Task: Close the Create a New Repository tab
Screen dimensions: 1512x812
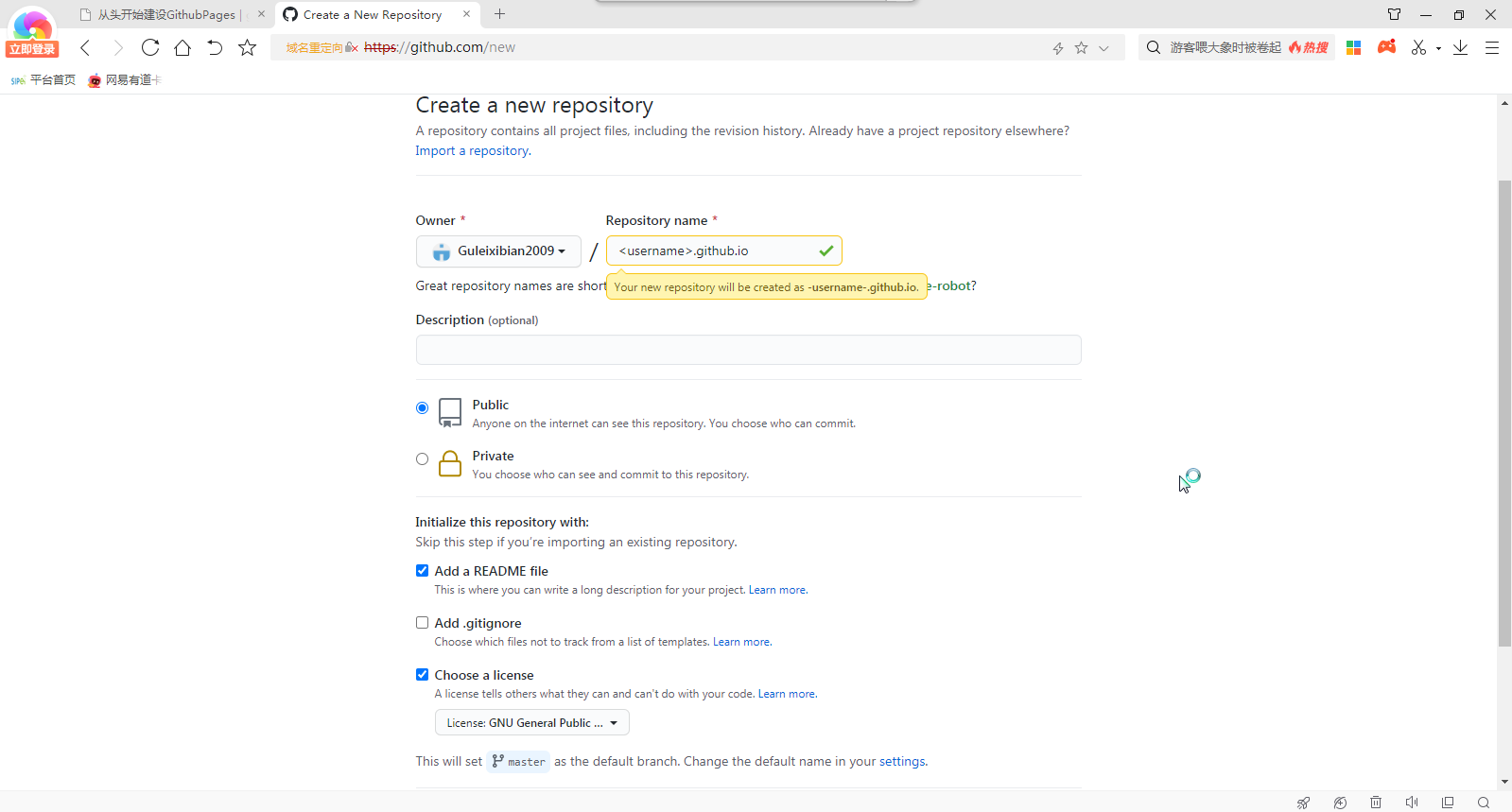Action: (x=466, y=14)
